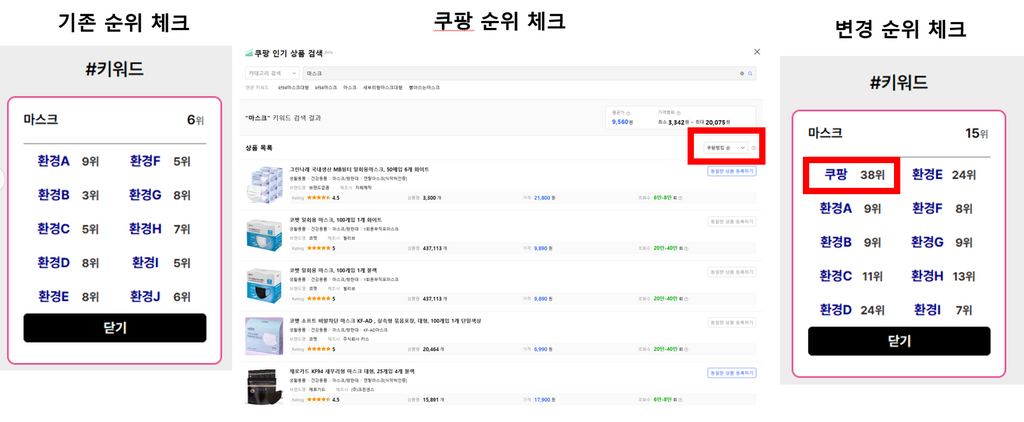The image size is (1024, 422).
Task: Click 동일한 상품 등록하기 for 코멧 100개입 블랙
Action: [x=731, y=272]
